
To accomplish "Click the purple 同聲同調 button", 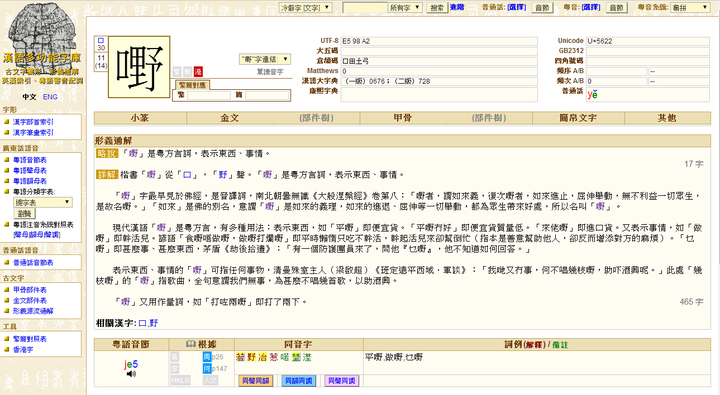I will [342, 381].
